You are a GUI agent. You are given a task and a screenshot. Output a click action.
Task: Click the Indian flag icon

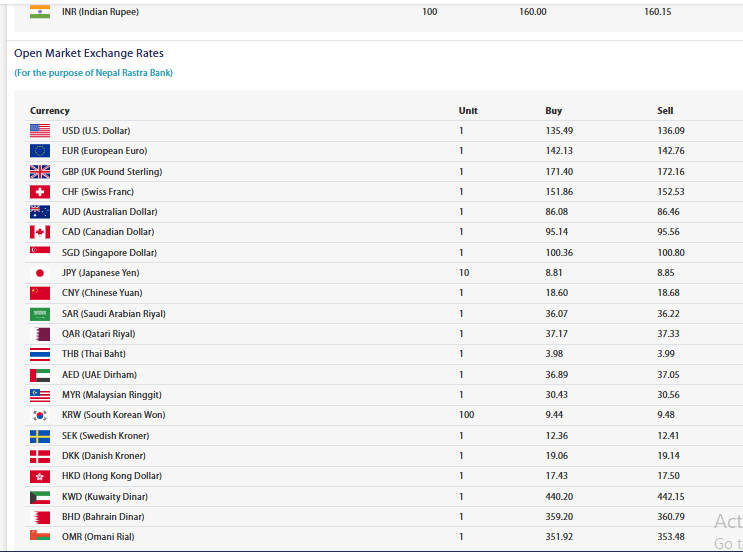click(40, 12)
